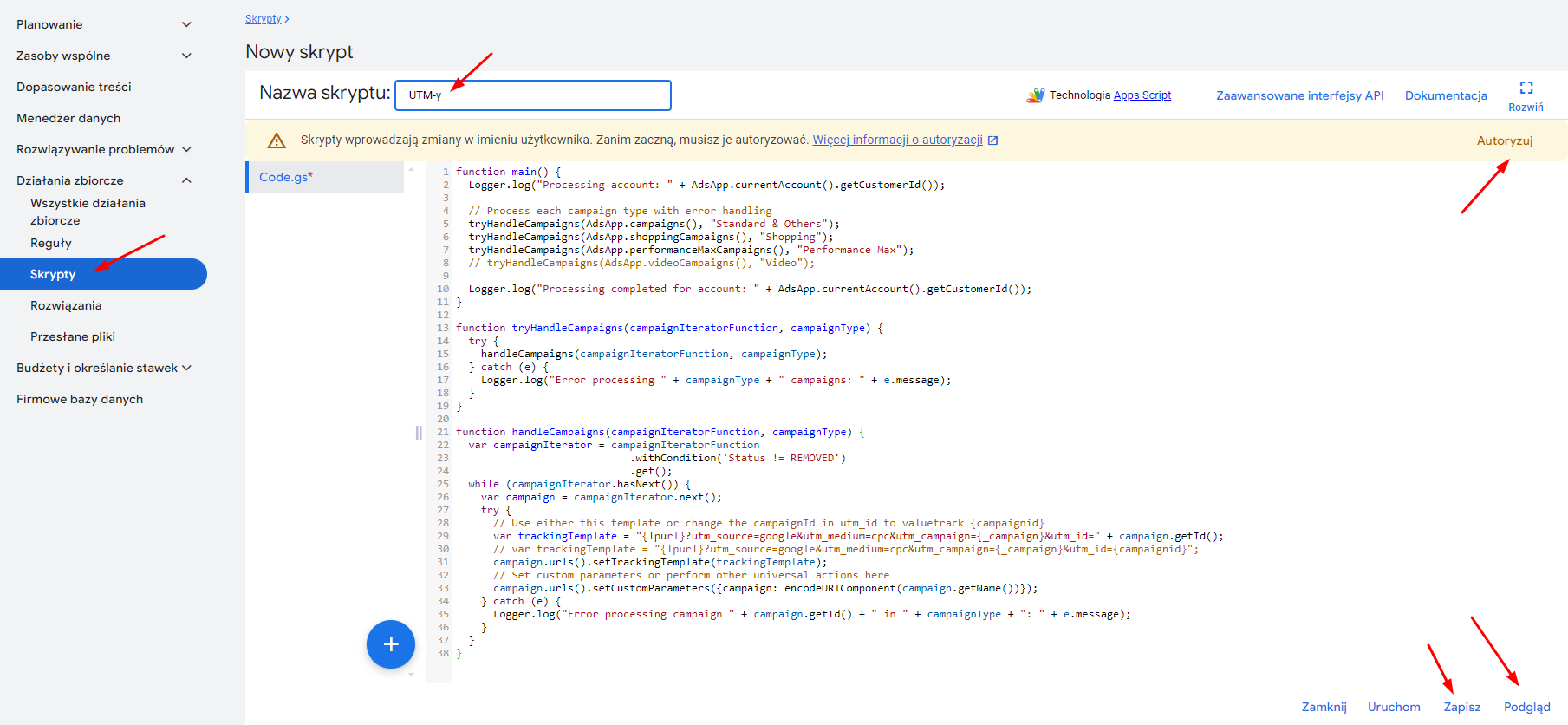Image resolution: width=1568 pixels, height=725 pixels.
Task: Open Więcej informacji o autoryzacji link
Action: [897, 140]
